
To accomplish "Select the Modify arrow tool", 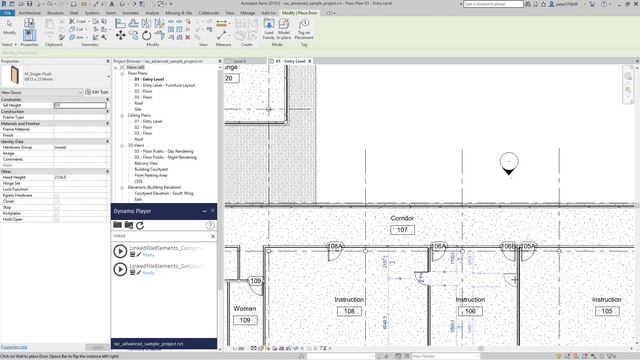I will [9, 27].
